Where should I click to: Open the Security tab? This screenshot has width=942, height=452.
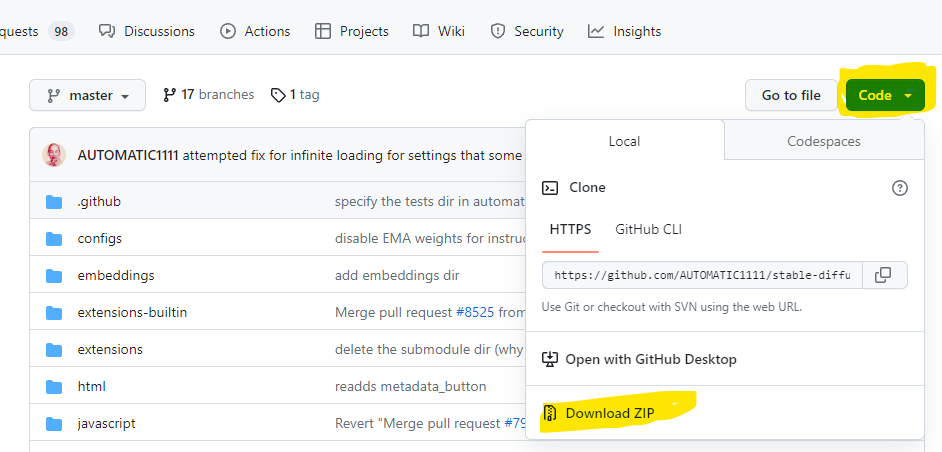point(527,31)
